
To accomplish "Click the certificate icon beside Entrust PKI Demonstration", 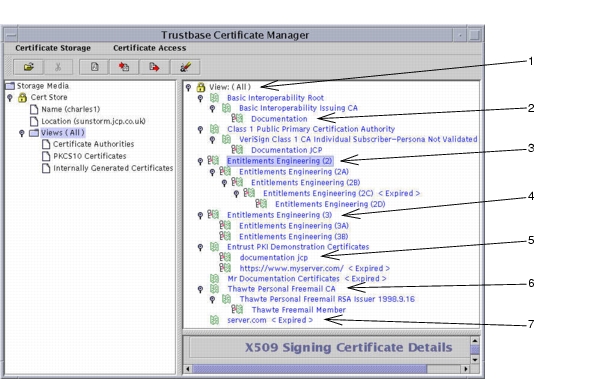I will (214, 247).
